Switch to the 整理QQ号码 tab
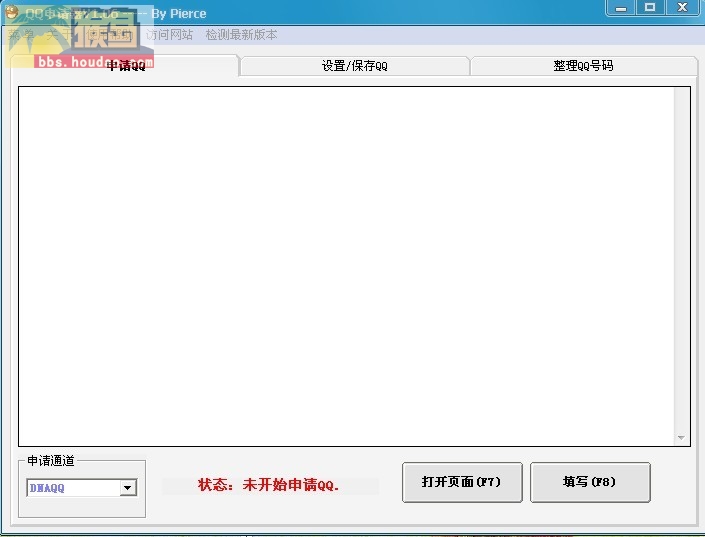The height and width of the screenshot is (537, 705). coord(583,66)
